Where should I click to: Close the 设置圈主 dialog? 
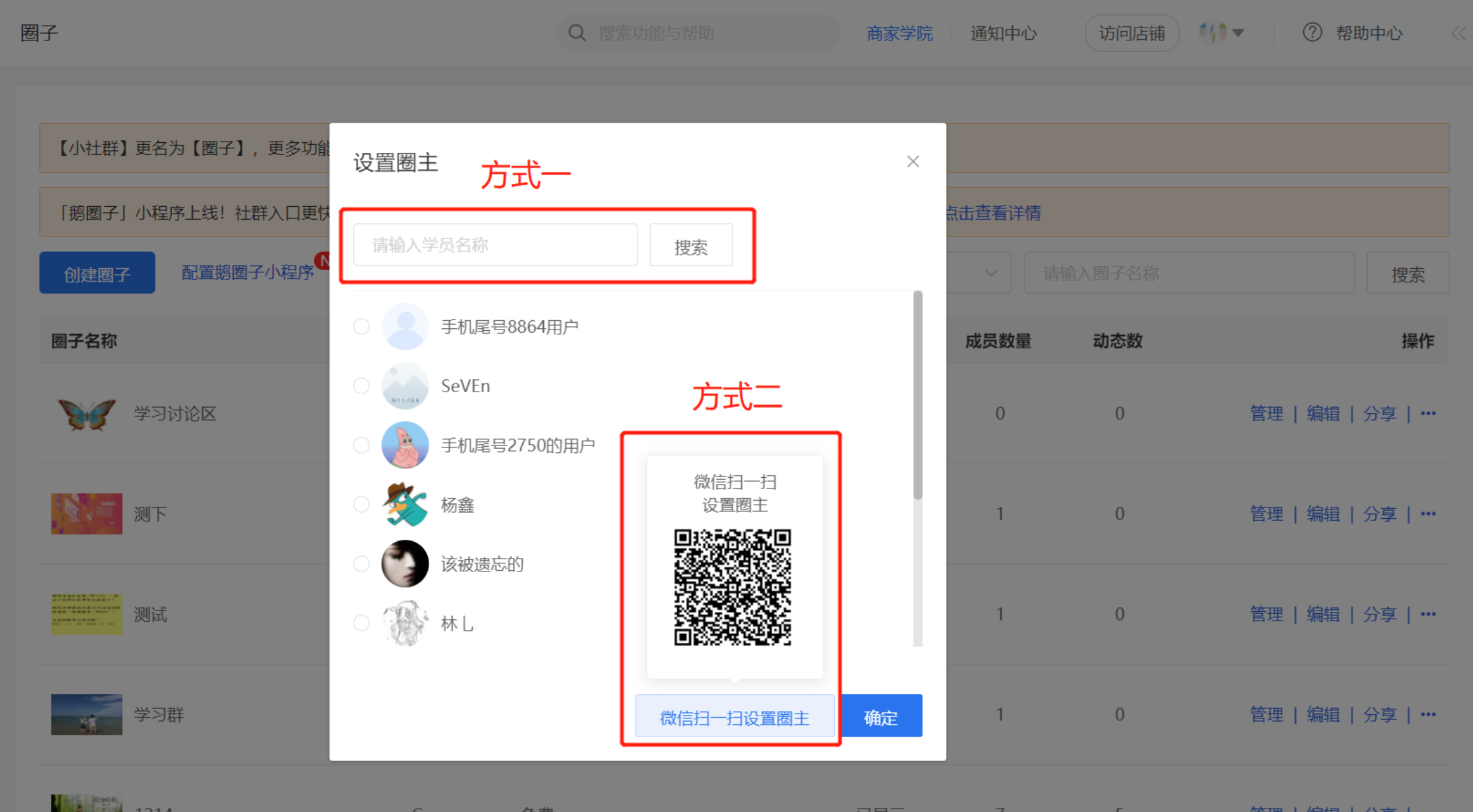[913, 162]
